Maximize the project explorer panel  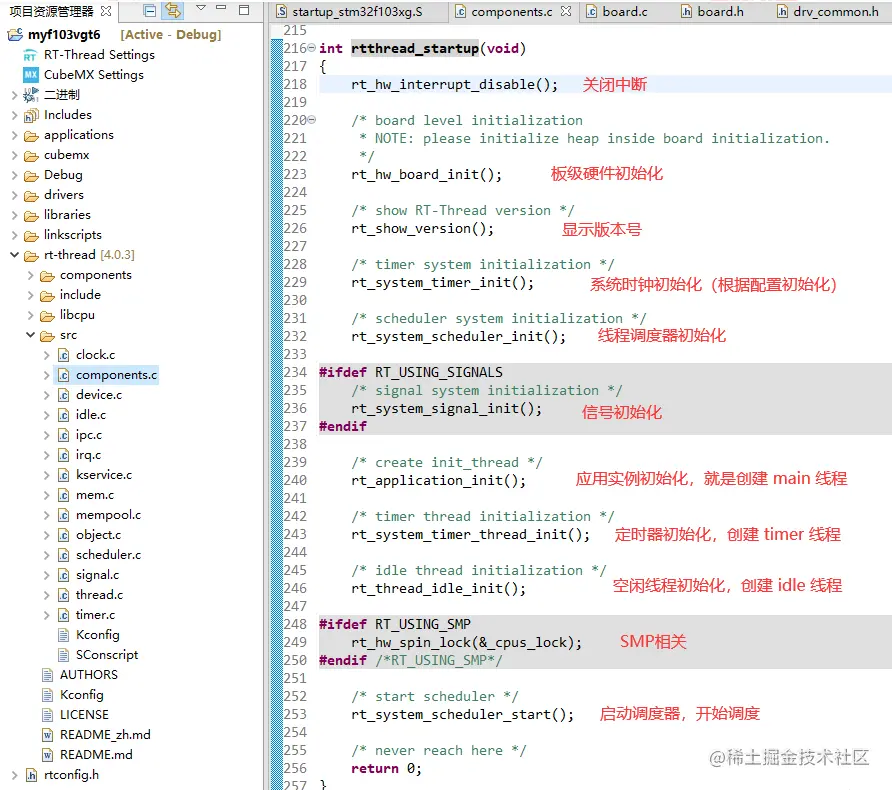(x=244, y=10)
